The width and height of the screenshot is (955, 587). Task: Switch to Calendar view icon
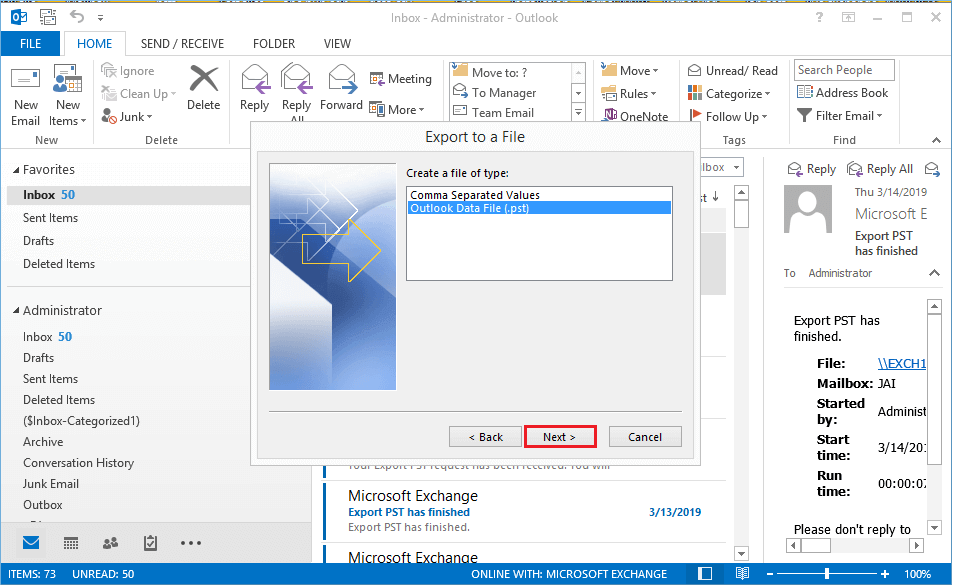point(71,543)
